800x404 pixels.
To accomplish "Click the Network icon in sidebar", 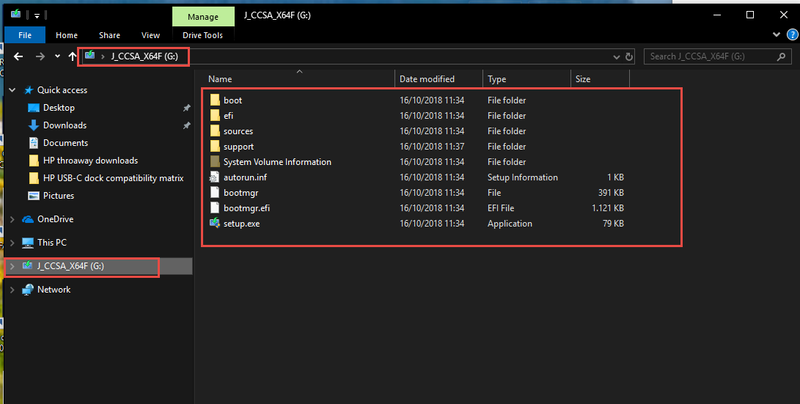I will 27,290.
